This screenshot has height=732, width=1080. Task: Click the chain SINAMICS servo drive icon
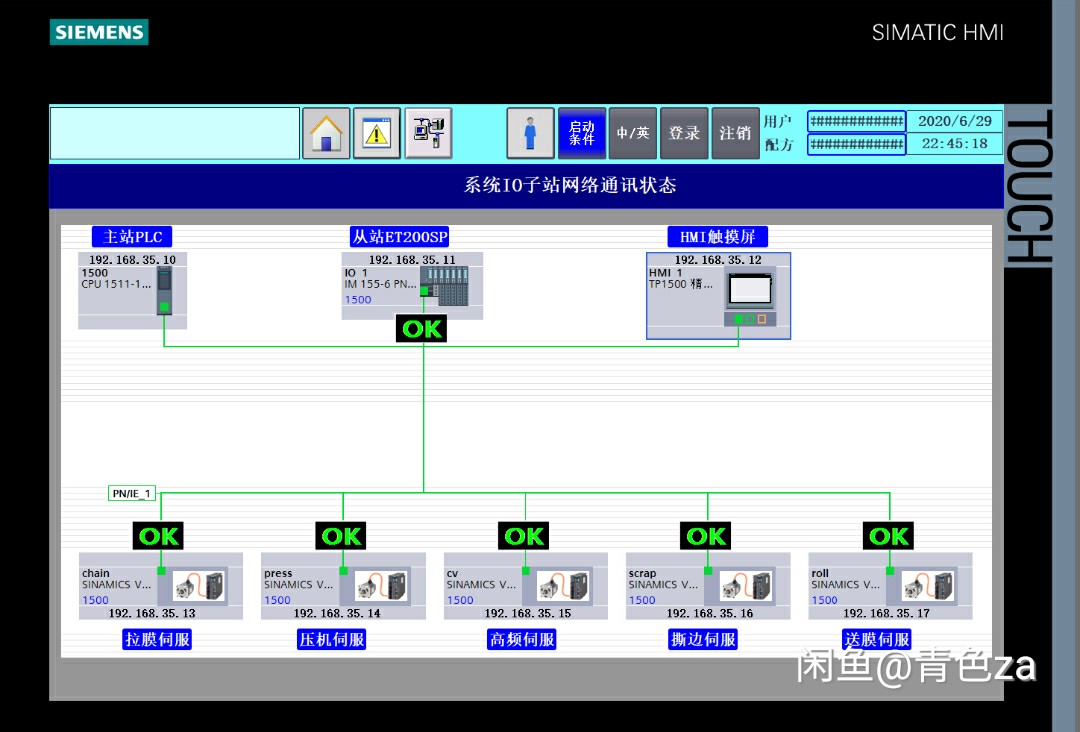[199, 586]
